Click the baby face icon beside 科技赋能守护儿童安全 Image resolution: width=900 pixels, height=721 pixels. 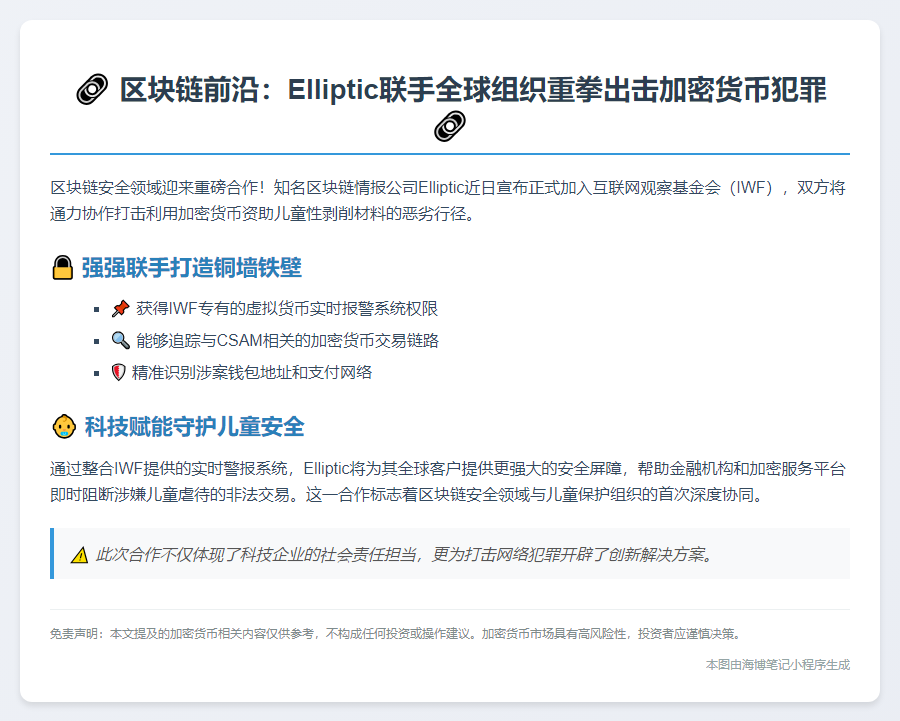(64, 427)
